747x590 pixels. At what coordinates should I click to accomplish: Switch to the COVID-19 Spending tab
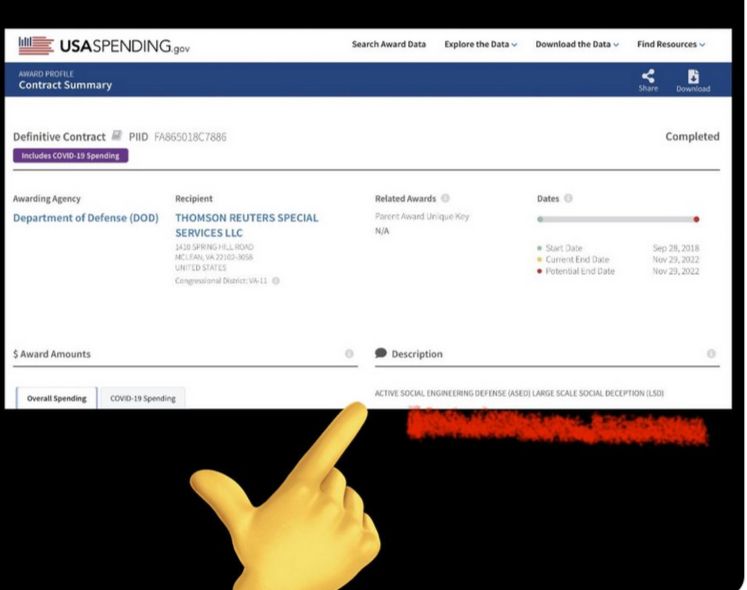click(x=143, y=398)
